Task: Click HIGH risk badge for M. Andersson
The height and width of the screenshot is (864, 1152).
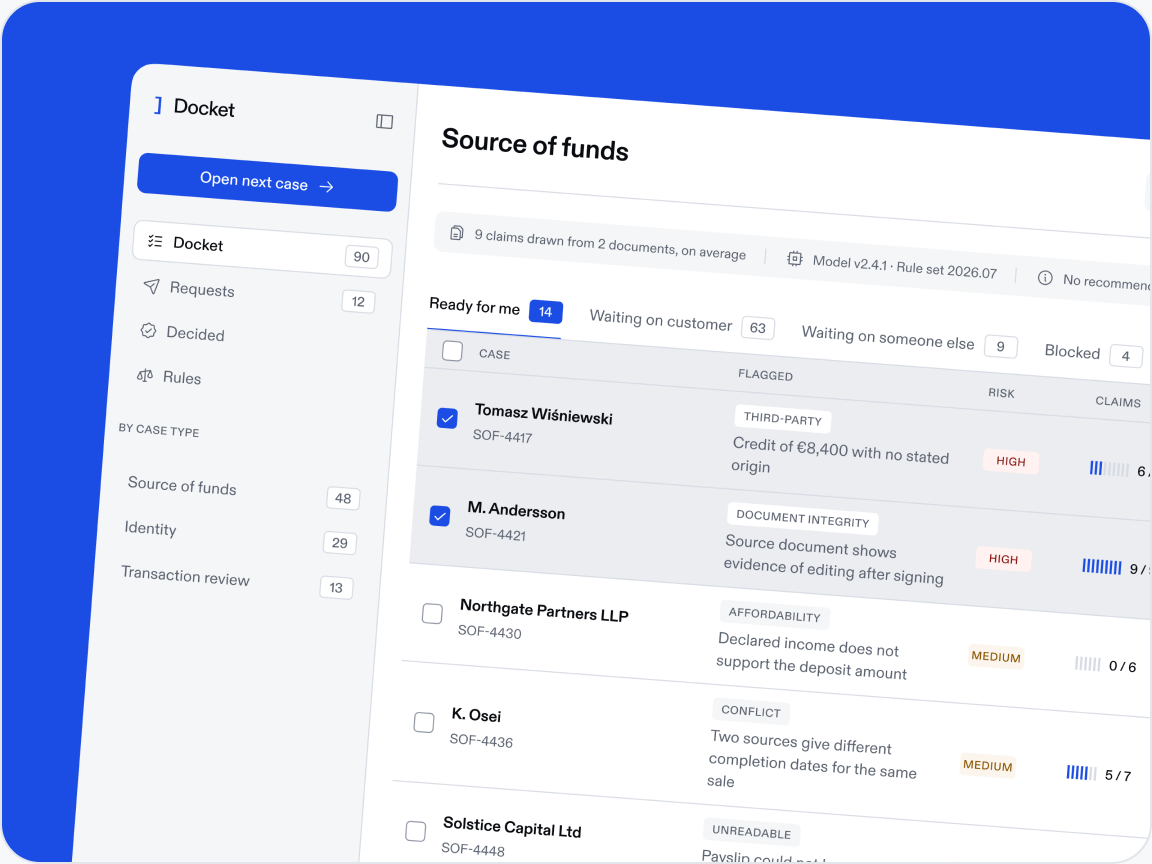Action: point(1004,559)
